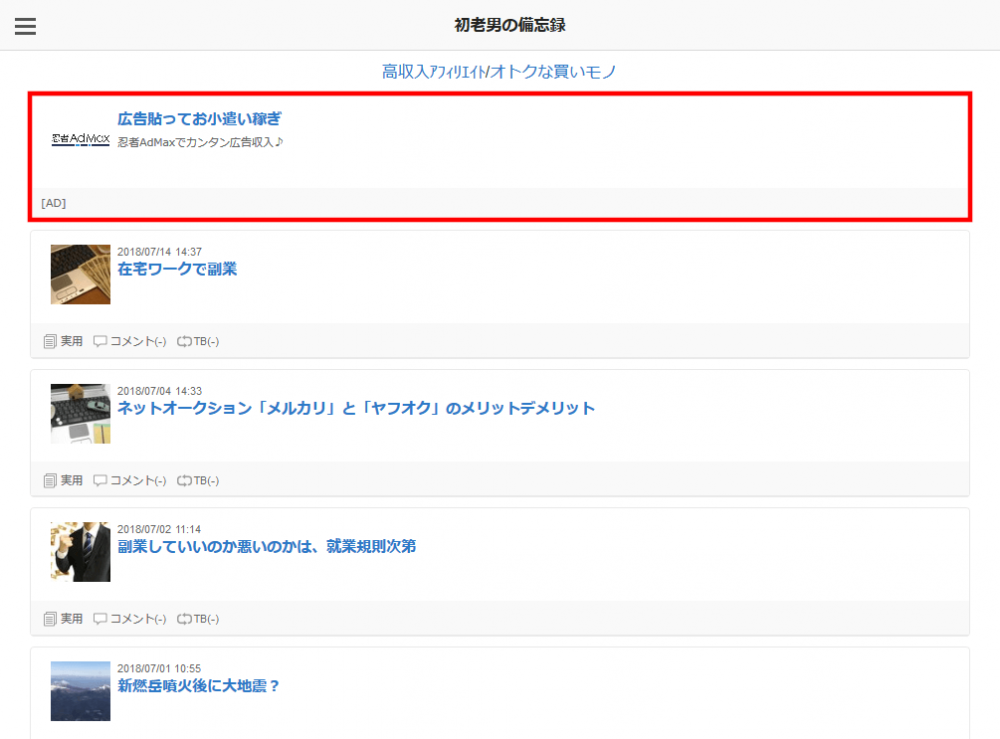Click the [AD] label

point(54,203)
